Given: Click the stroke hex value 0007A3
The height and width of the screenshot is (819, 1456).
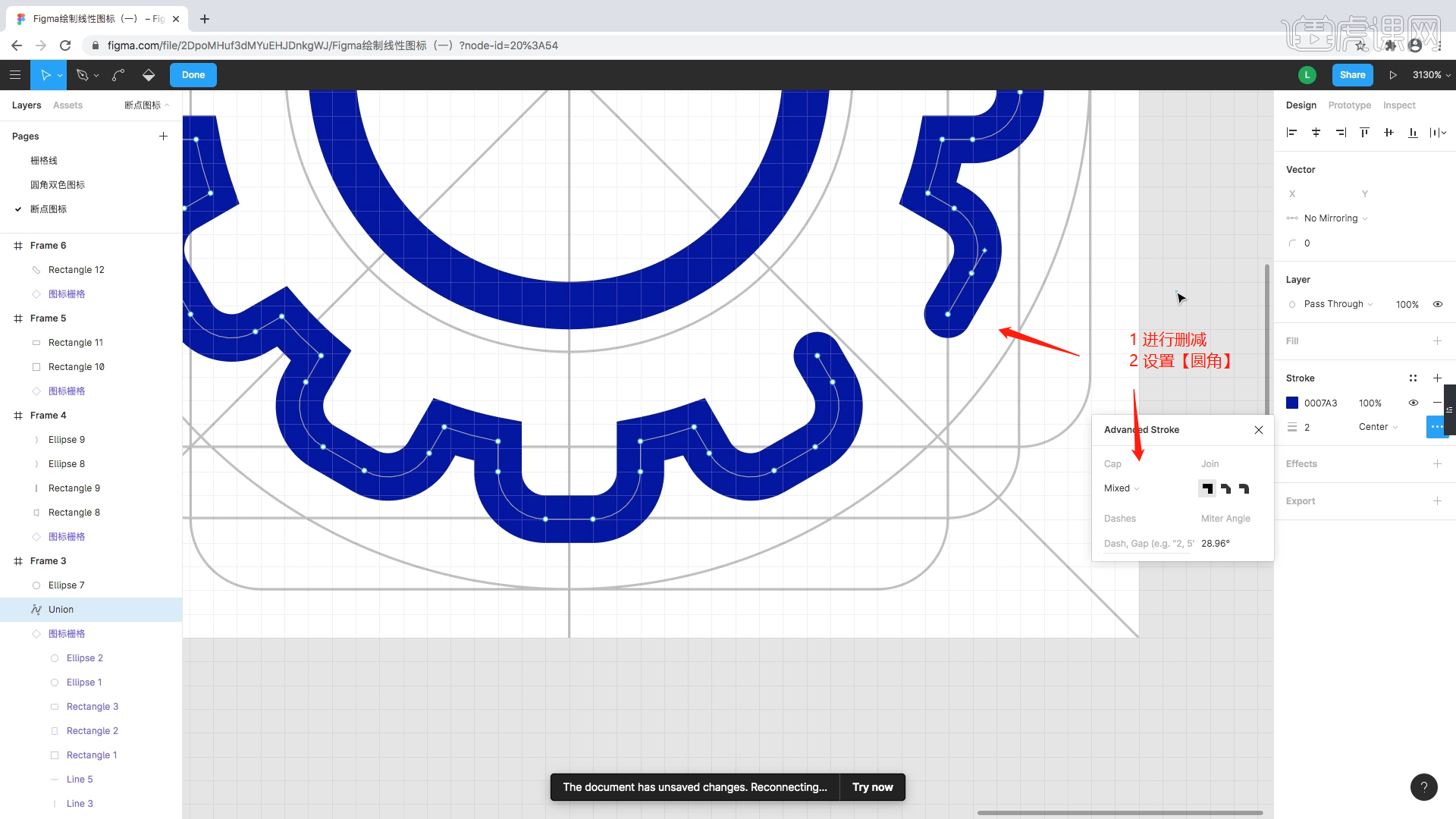Looking at the screenshot, I should pyautogui.click(x=1320, y=403).
